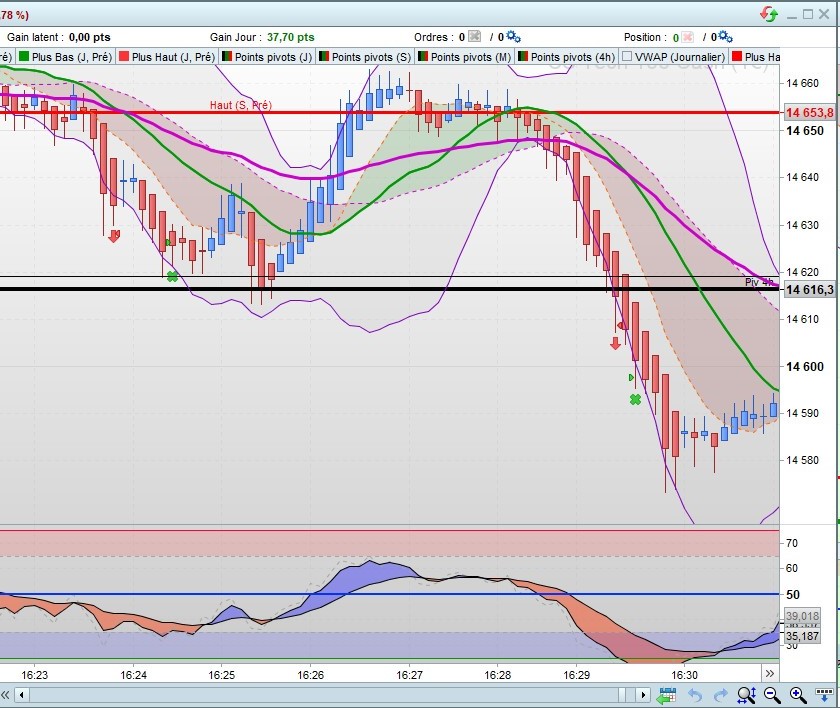Click the undo arrow icon

[695, 695]
